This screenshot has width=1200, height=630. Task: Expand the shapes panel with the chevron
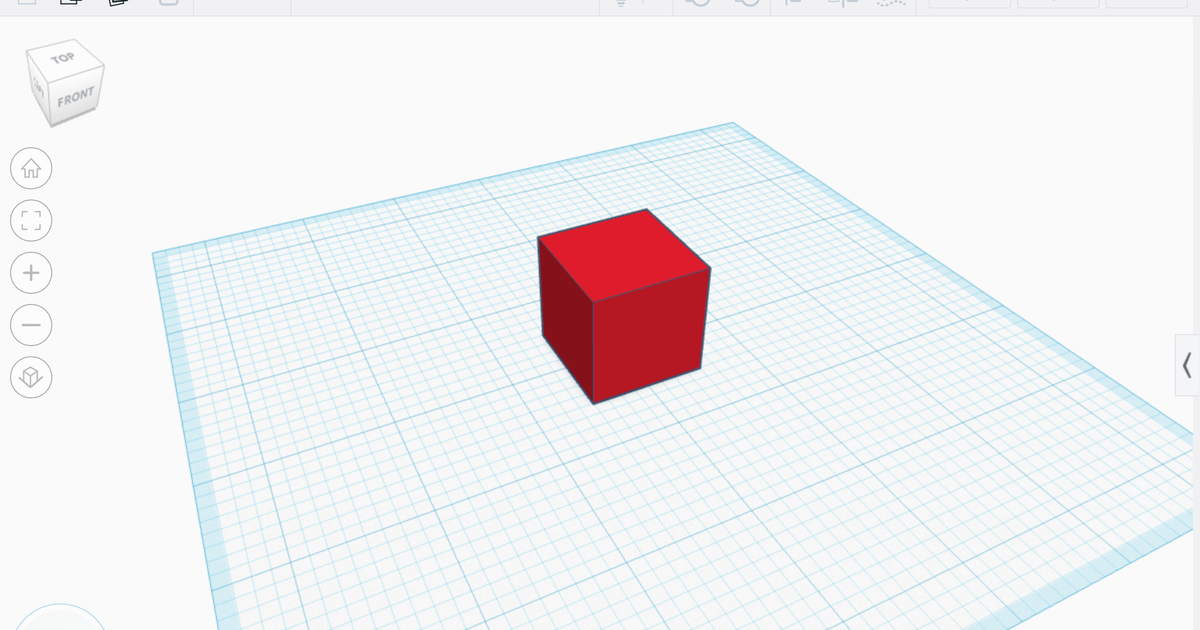point(1188,367)
